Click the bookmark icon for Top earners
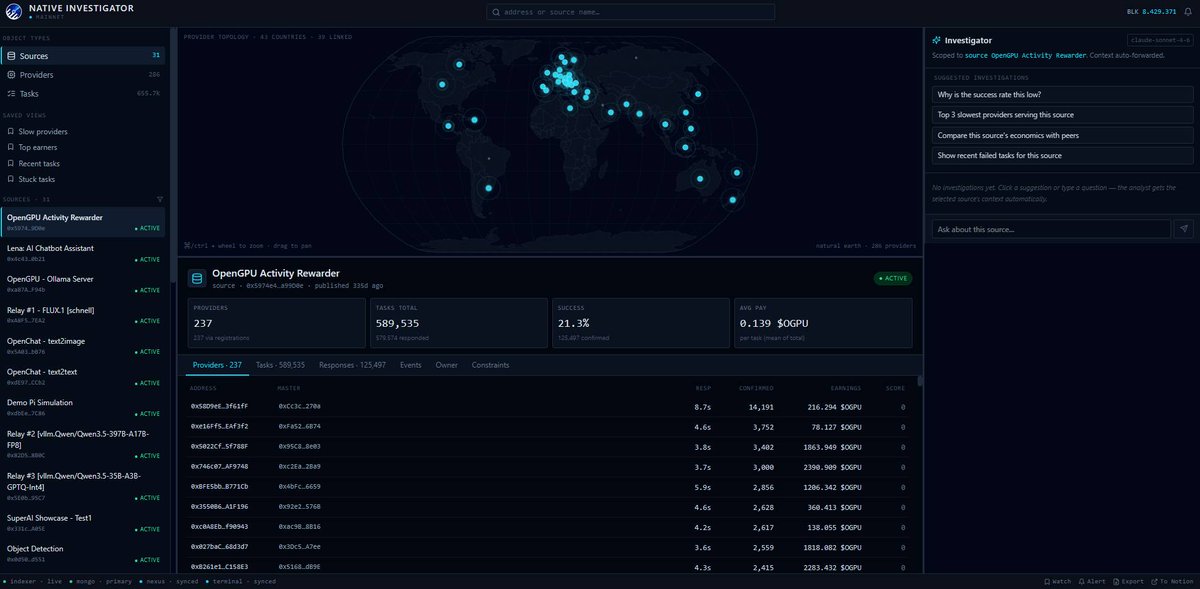The height and width of the screenshot is (589, 1200). point(10,147)
